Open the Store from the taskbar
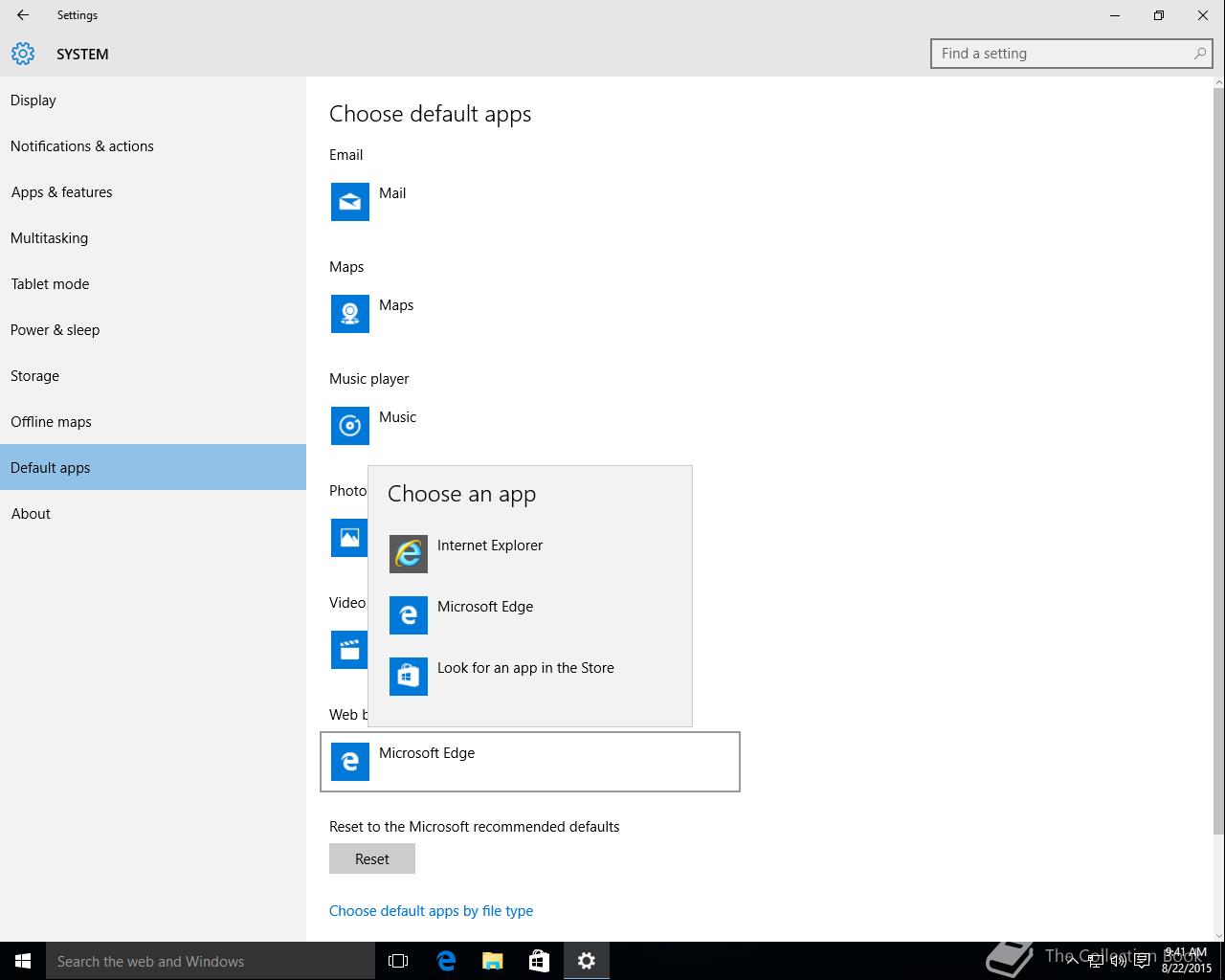This screenshot has width=1225, height=980. [540, 961]
